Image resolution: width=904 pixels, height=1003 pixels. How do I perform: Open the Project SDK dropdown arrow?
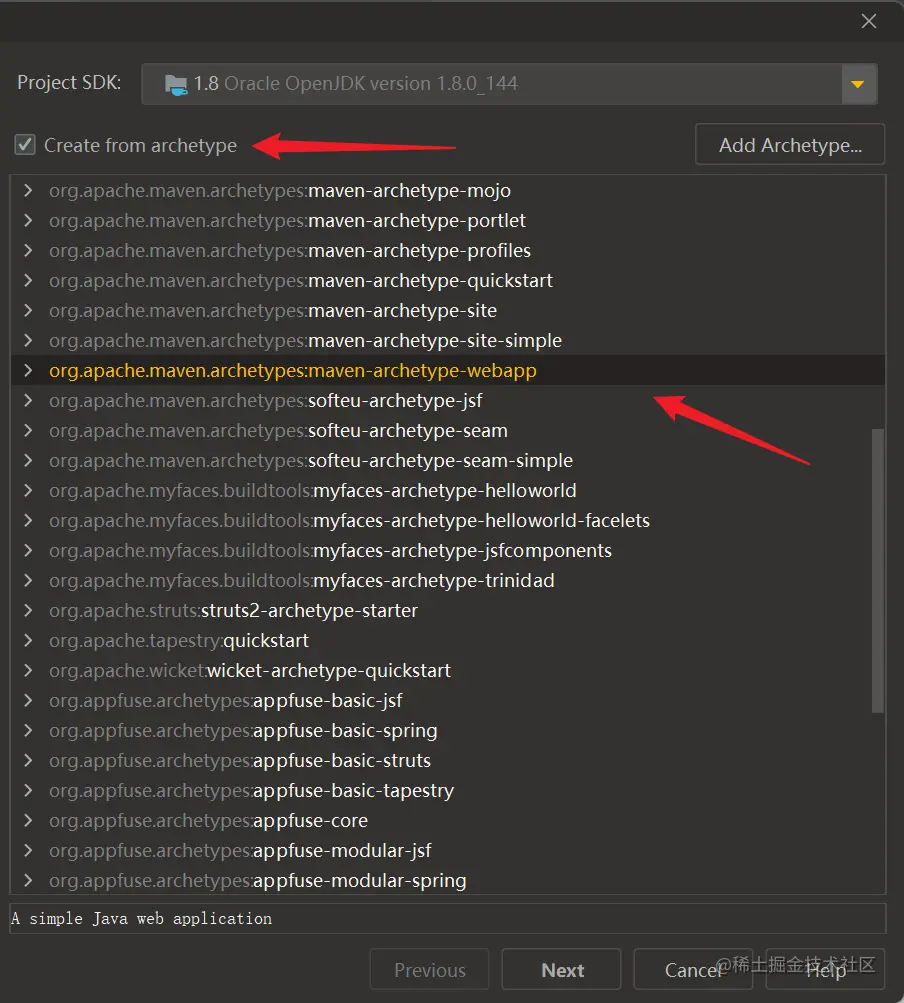click(858, 84)
